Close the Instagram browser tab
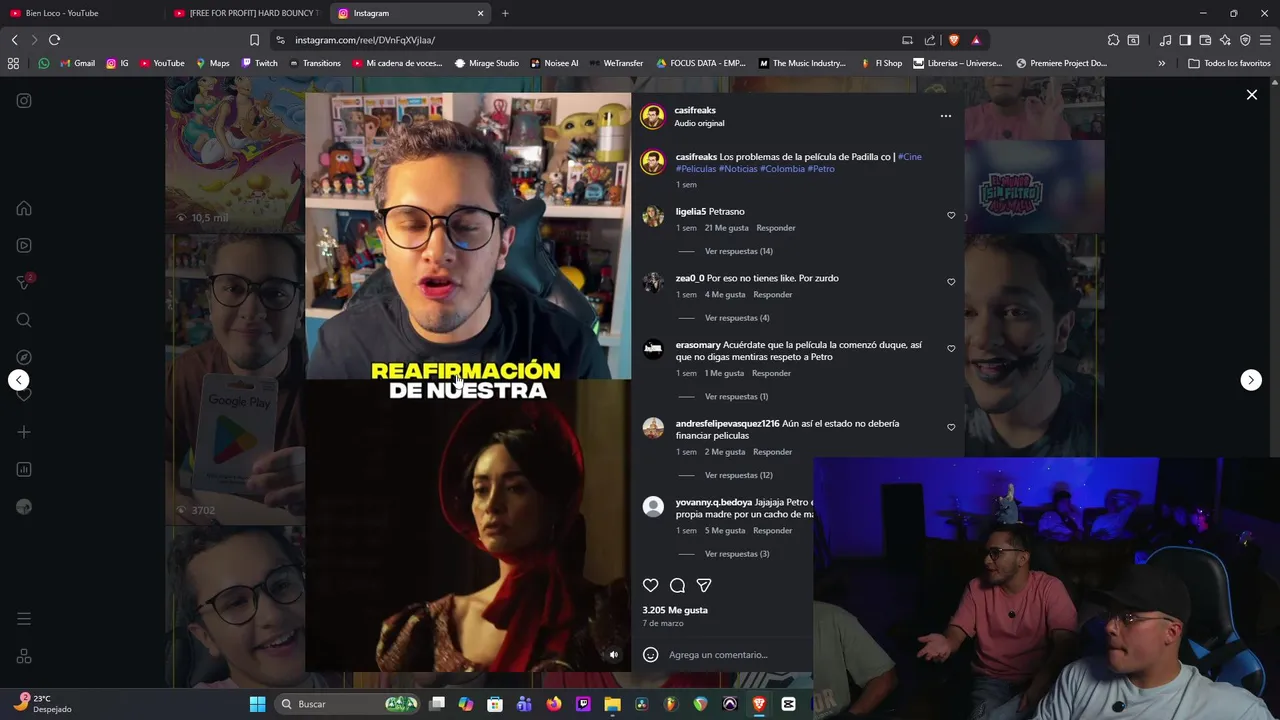The height and width of the screenshot is (720, 1280). click(x=480, y=13)
